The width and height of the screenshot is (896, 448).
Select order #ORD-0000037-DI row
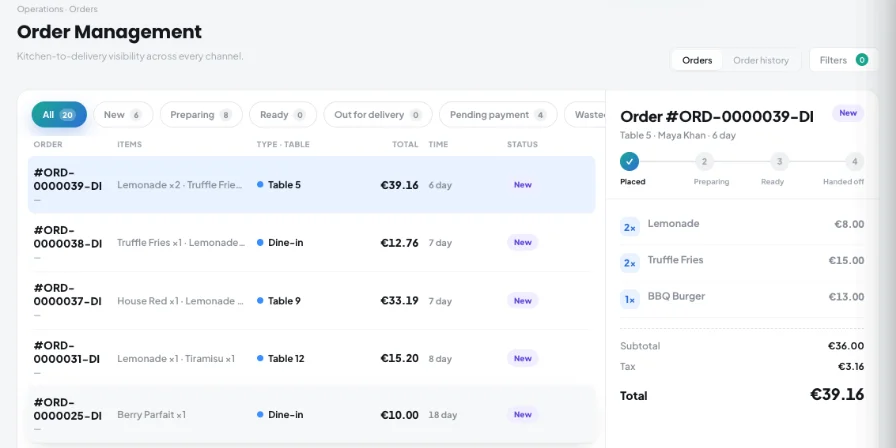311,301
